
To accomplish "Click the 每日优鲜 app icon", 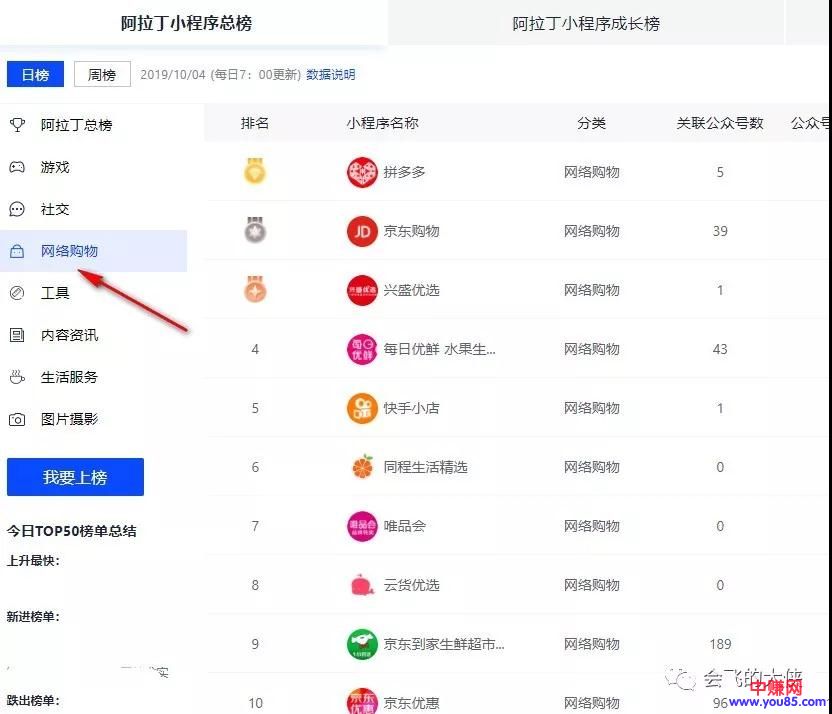I will 361,349.
